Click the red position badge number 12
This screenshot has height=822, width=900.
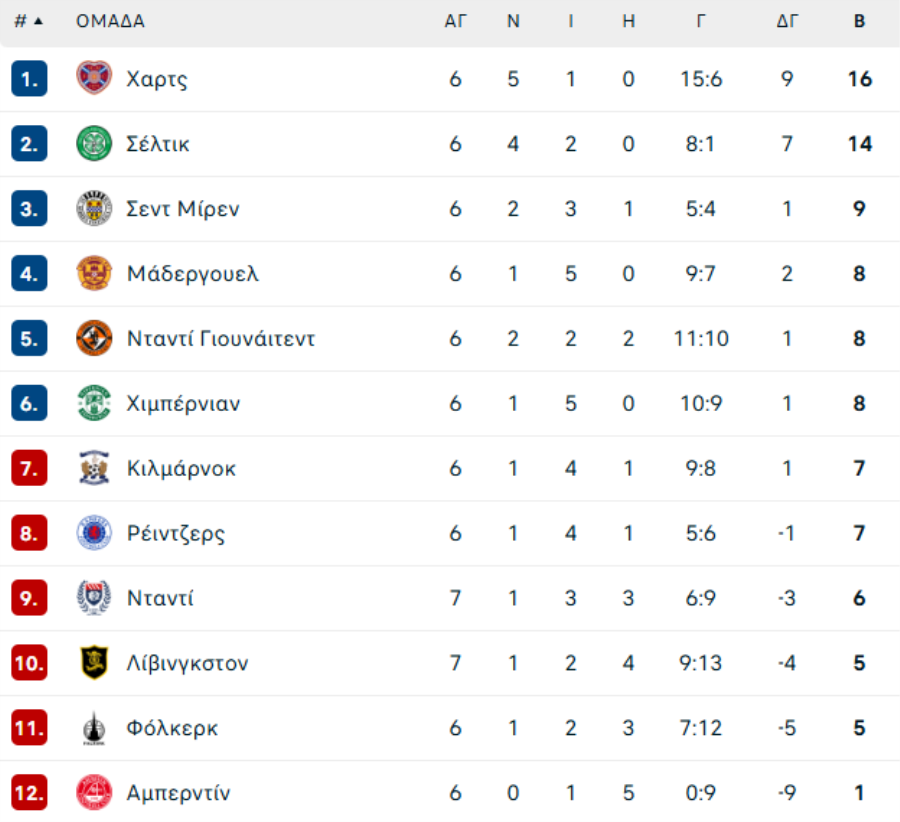pos(29,793)
